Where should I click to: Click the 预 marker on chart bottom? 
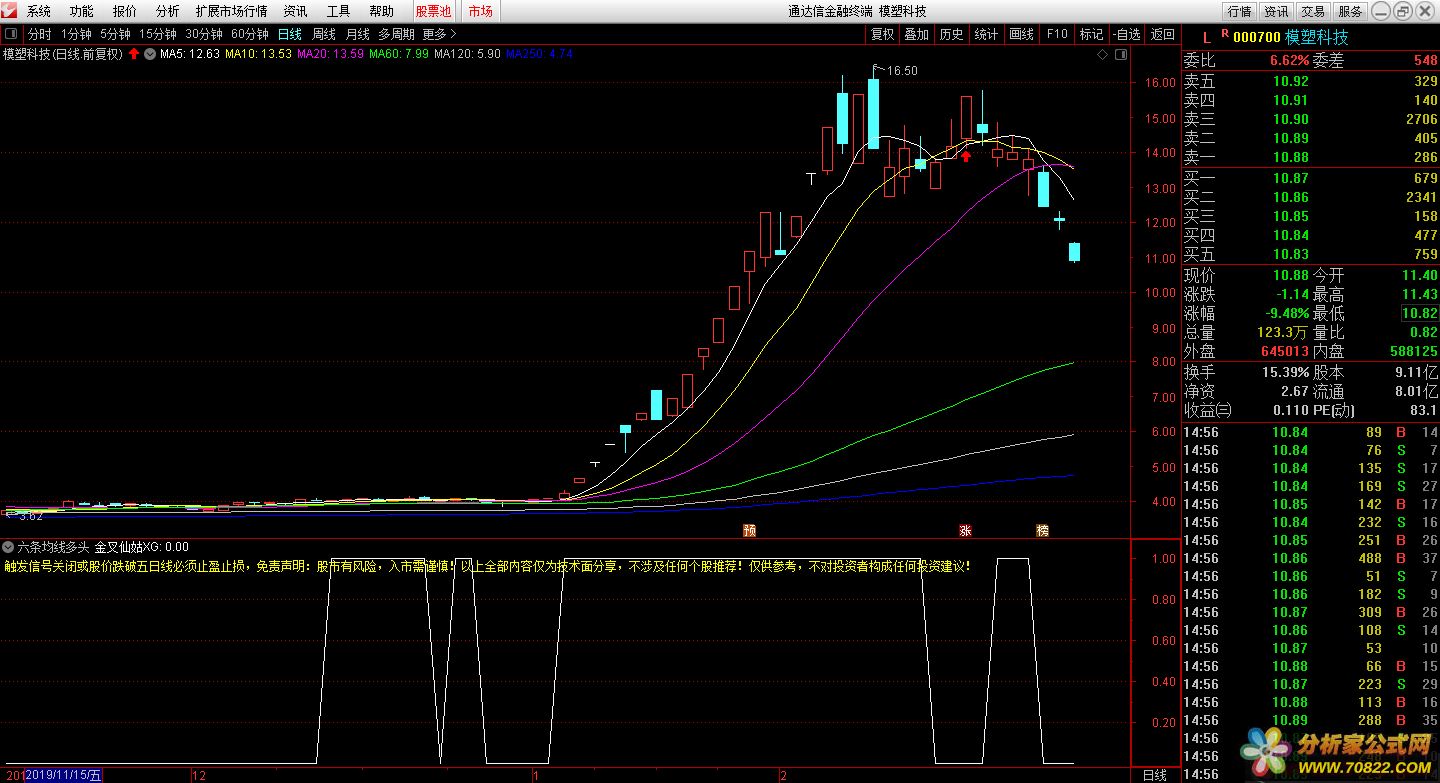tap(749, 530)
